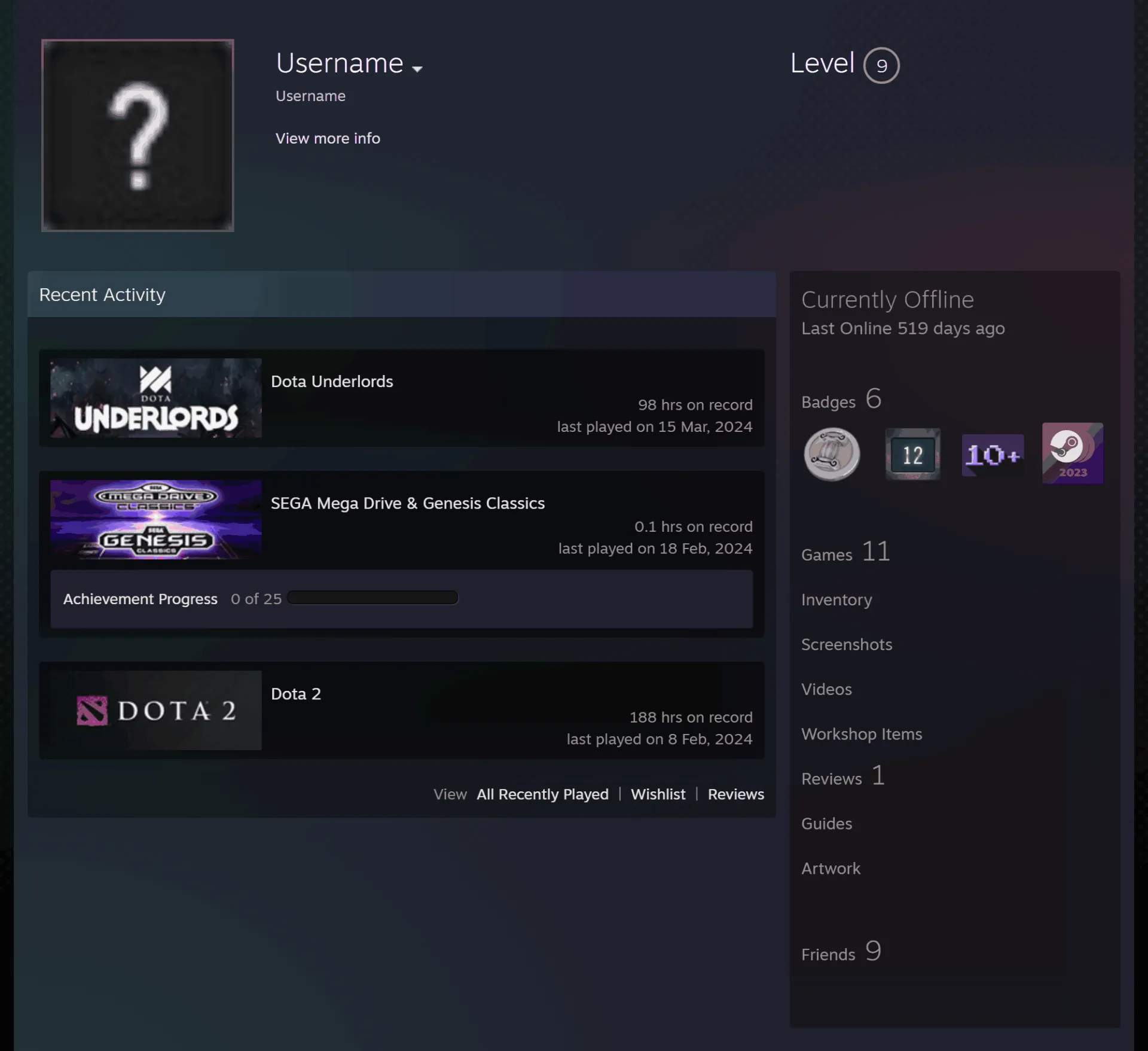Open the Inventory page
This screenshot has height=1051, width=1148.
[836, 599]
